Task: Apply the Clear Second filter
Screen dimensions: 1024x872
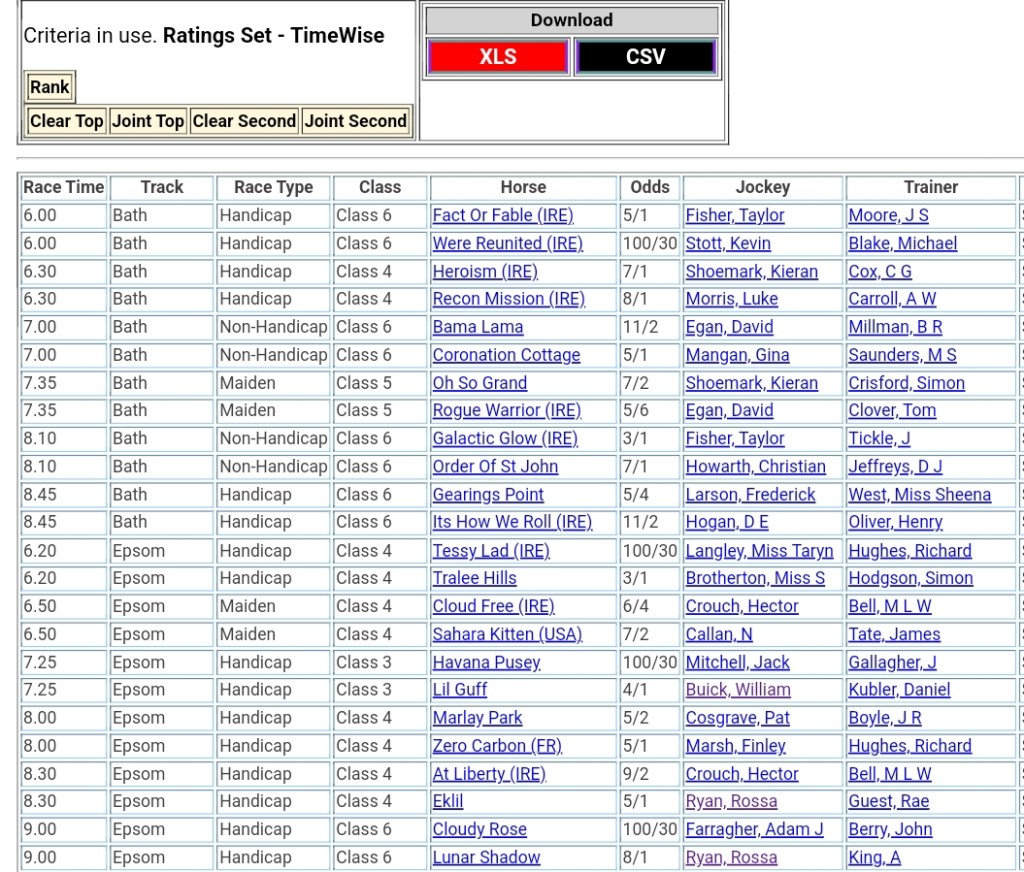Action: (x=244, y=121)
